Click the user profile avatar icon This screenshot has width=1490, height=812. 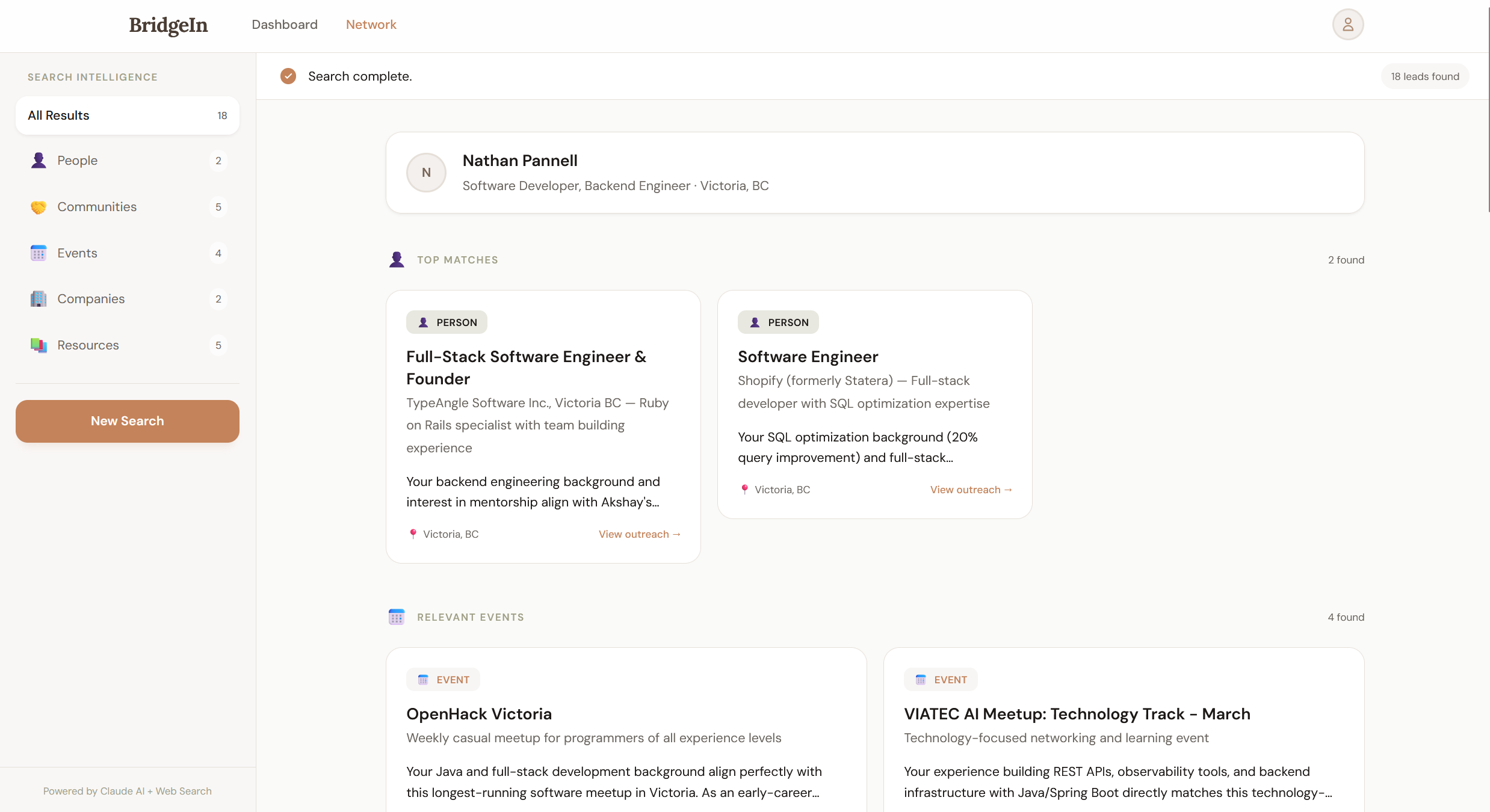tap(1347, 25)
